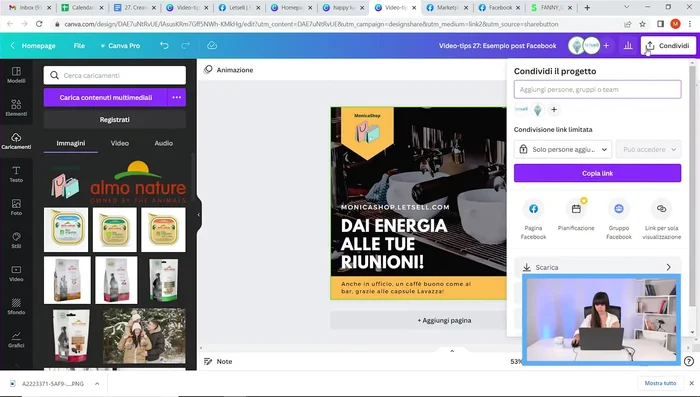This screenshot has width=700, height=397.
Task: Open the help question mark icon
Action: click(689, 361)
